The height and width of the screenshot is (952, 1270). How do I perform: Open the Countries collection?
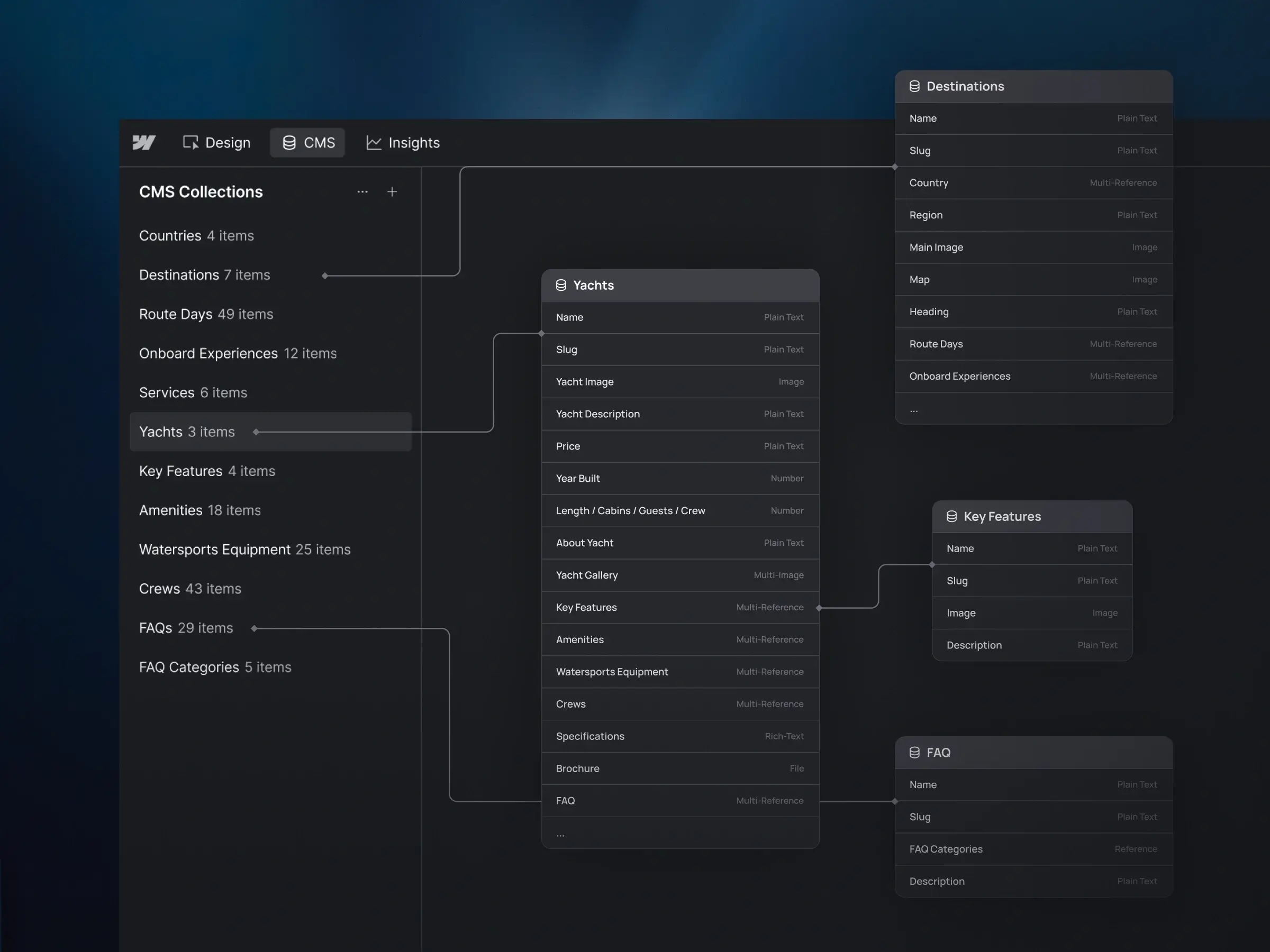click(196, 236)
